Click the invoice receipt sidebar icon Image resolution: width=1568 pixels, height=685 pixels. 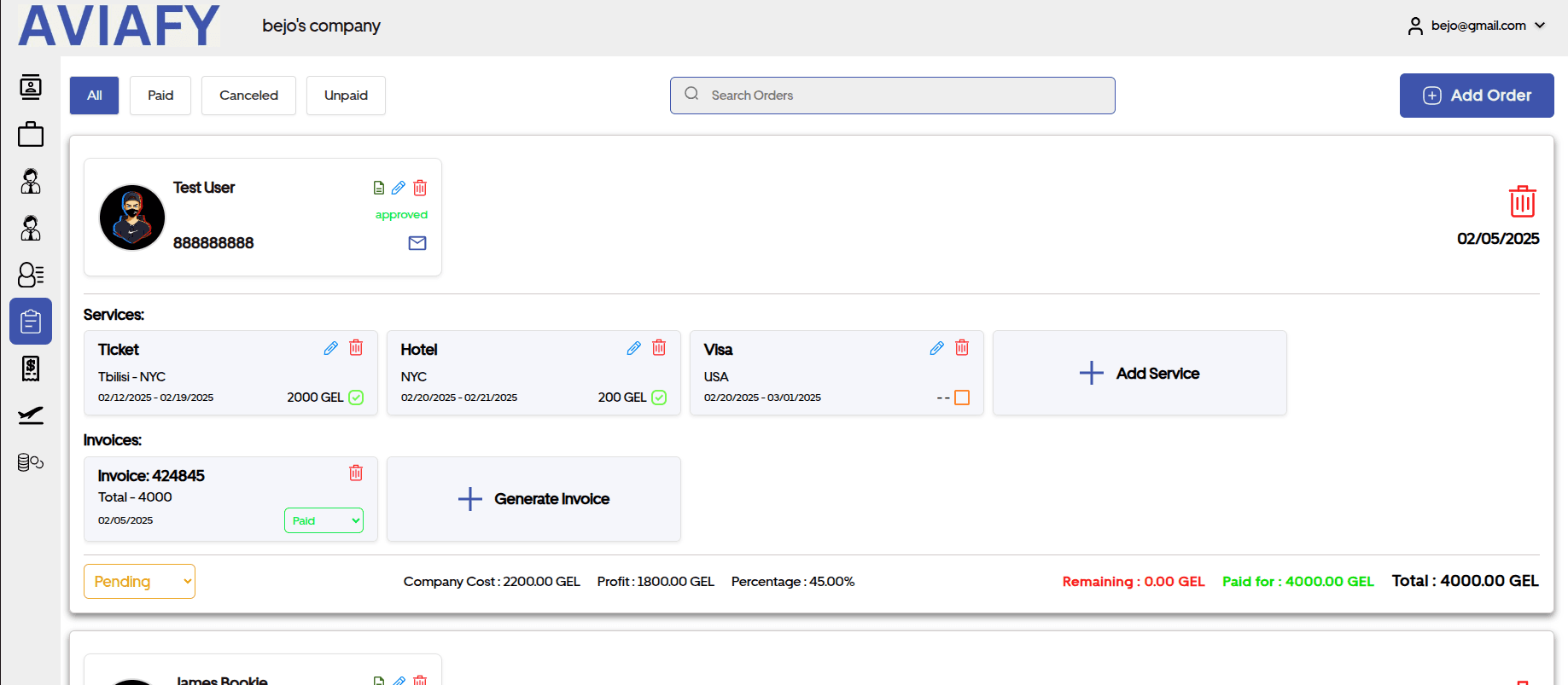31,369
